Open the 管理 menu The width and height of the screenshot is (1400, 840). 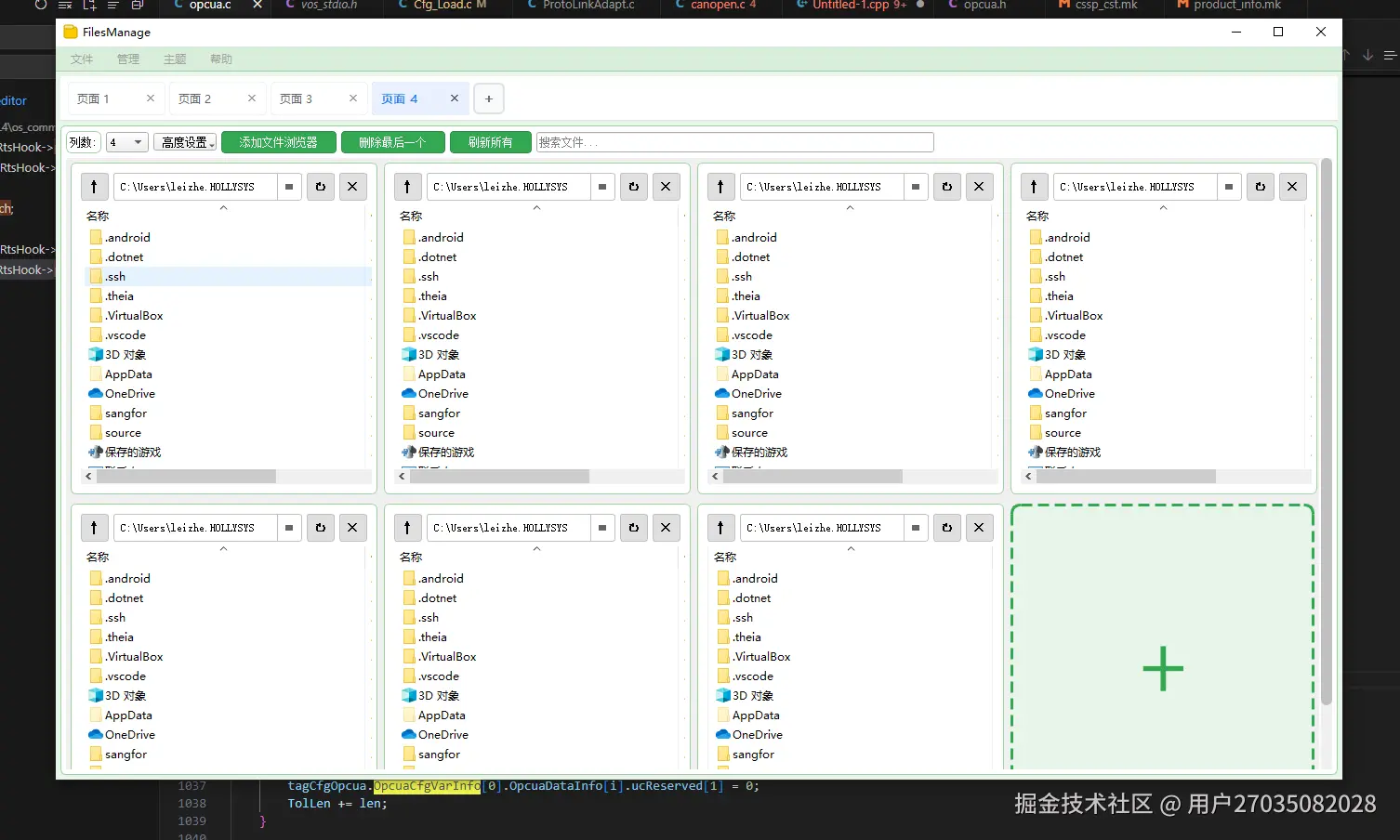click(x=128, y=59)
